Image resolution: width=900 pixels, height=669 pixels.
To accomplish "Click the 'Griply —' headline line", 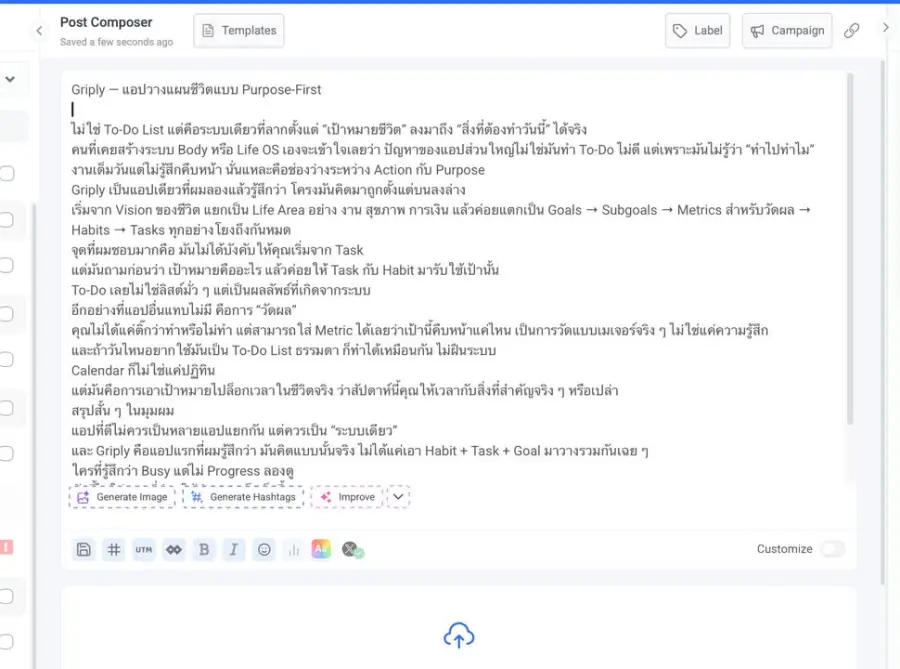I will tap(196, 90).
